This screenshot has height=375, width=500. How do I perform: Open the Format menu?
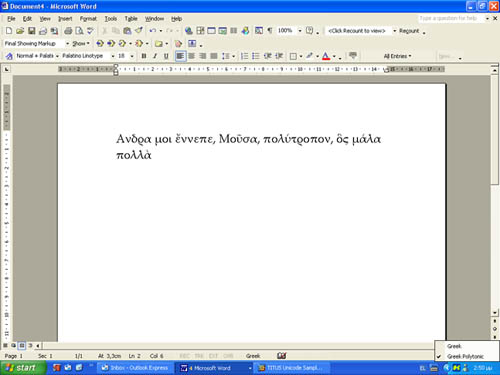click(88, 19)
